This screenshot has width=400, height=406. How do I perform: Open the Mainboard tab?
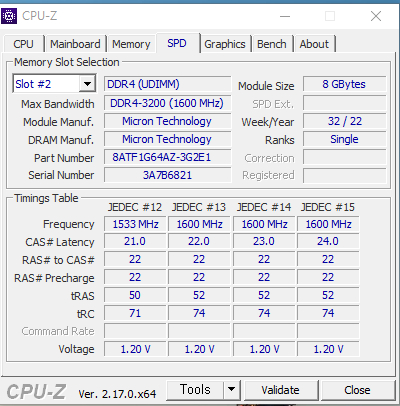[75, 44]
